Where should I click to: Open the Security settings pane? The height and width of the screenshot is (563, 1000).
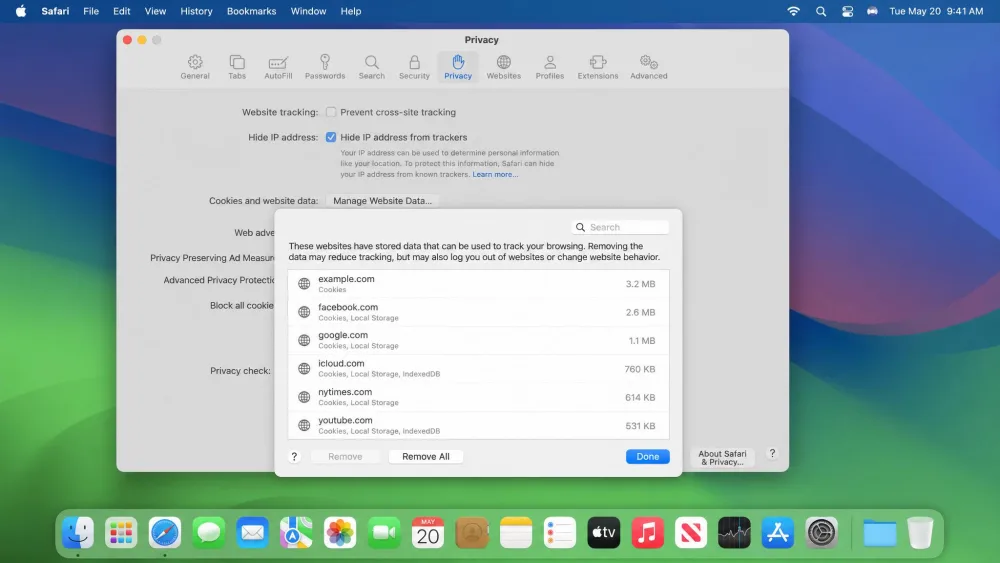pos(414,67)
